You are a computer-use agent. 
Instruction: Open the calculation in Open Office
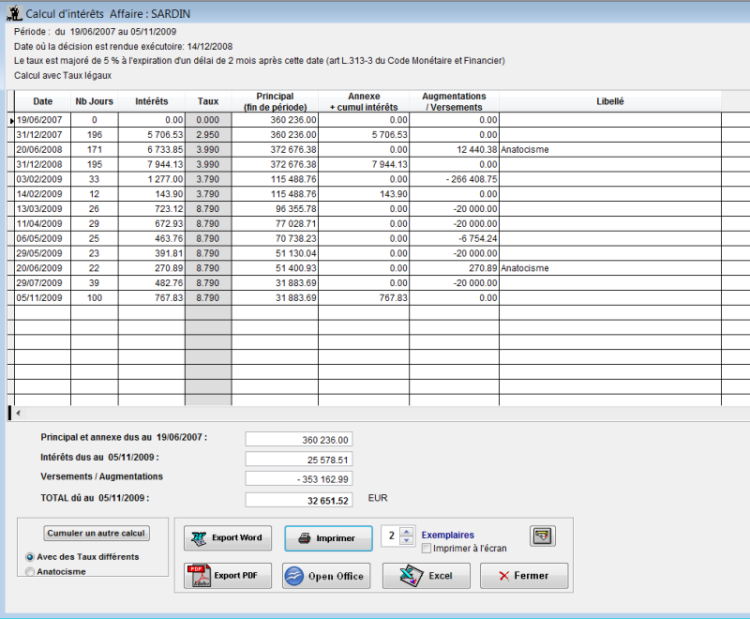pos(326,576)
